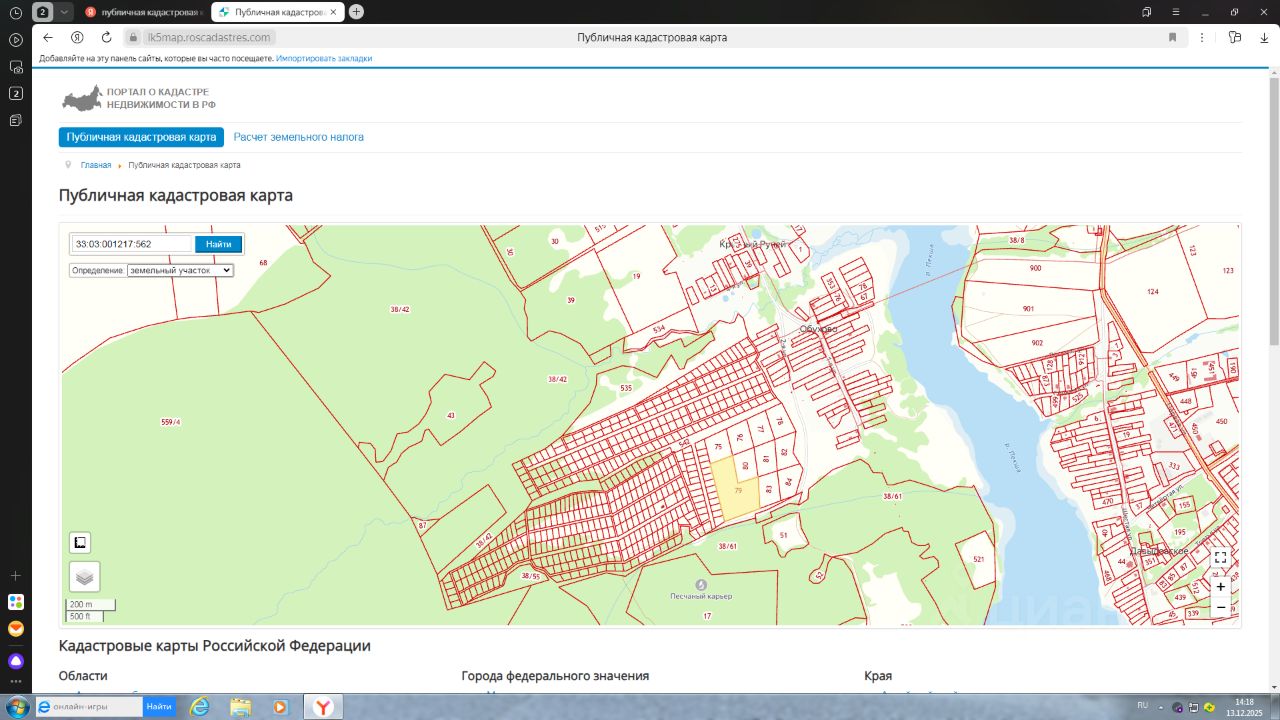The image size is (1280, 720).
Task: Zoom out the map with minus
Action: [1221, 607]
